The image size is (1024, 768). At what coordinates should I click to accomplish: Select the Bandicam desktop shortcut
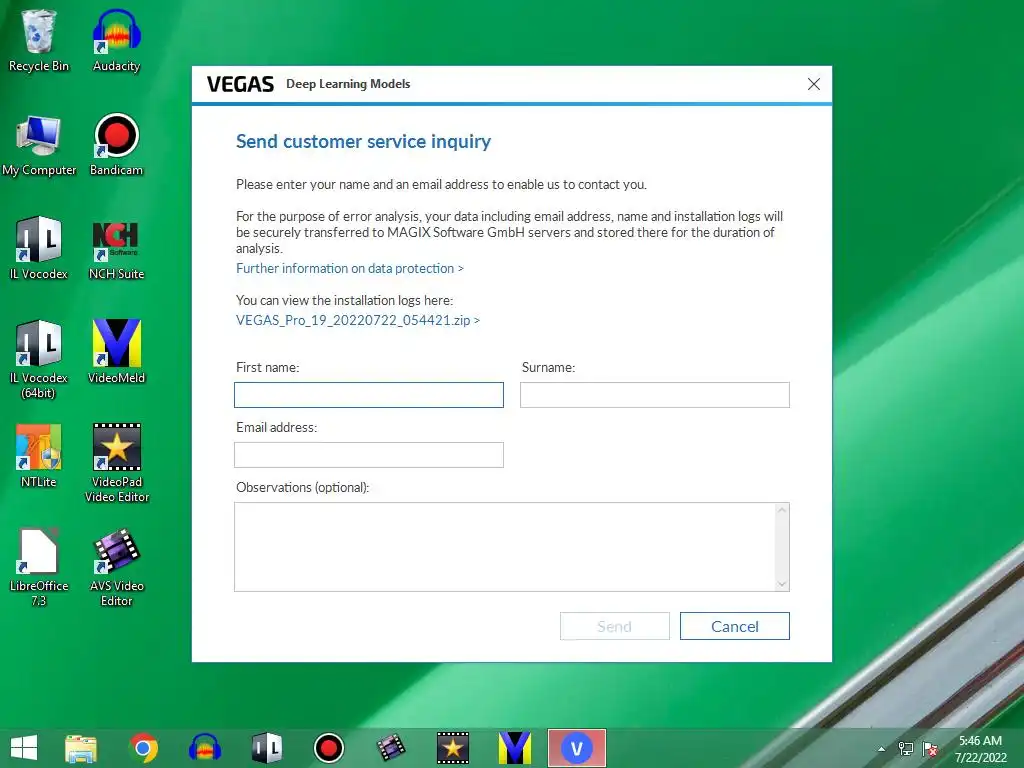click(116, 146)
